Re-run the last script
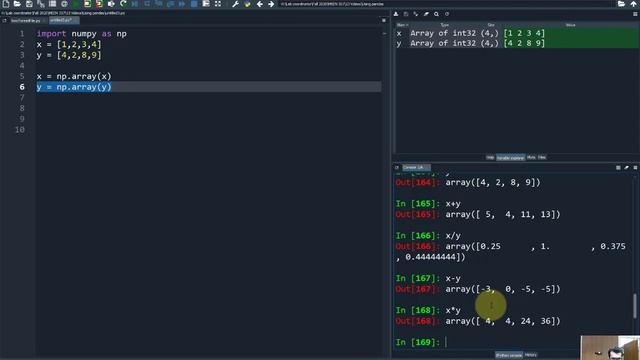Viewport: 640px width, 360px height. [x=123, y=4]
